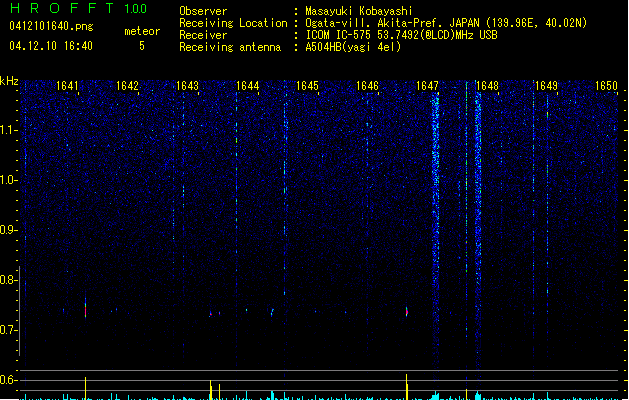
Task: Click the HROFFT program title
Action: click(x=62, y=8)
